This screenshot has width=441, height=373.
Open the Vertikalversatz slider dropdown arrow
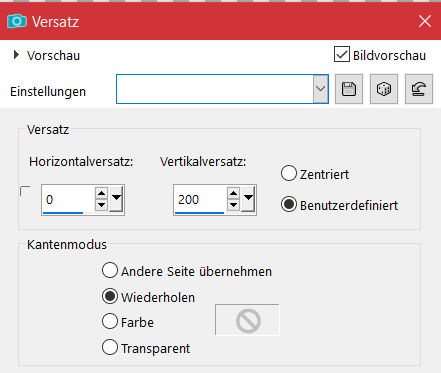pyautogui.click(x=248, y=199)
